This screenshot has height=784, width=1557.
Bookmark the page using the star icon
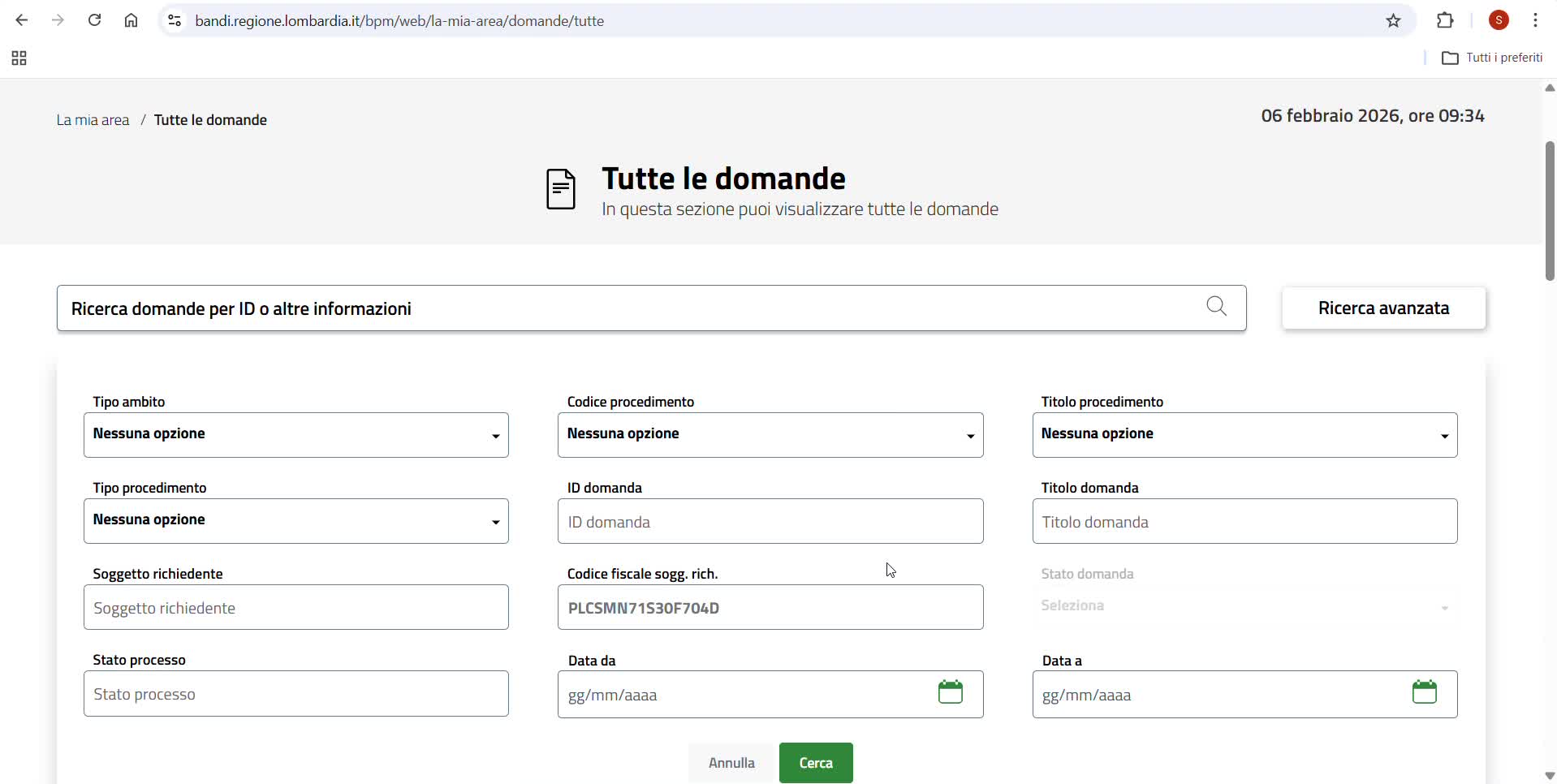coord(1395,21)
